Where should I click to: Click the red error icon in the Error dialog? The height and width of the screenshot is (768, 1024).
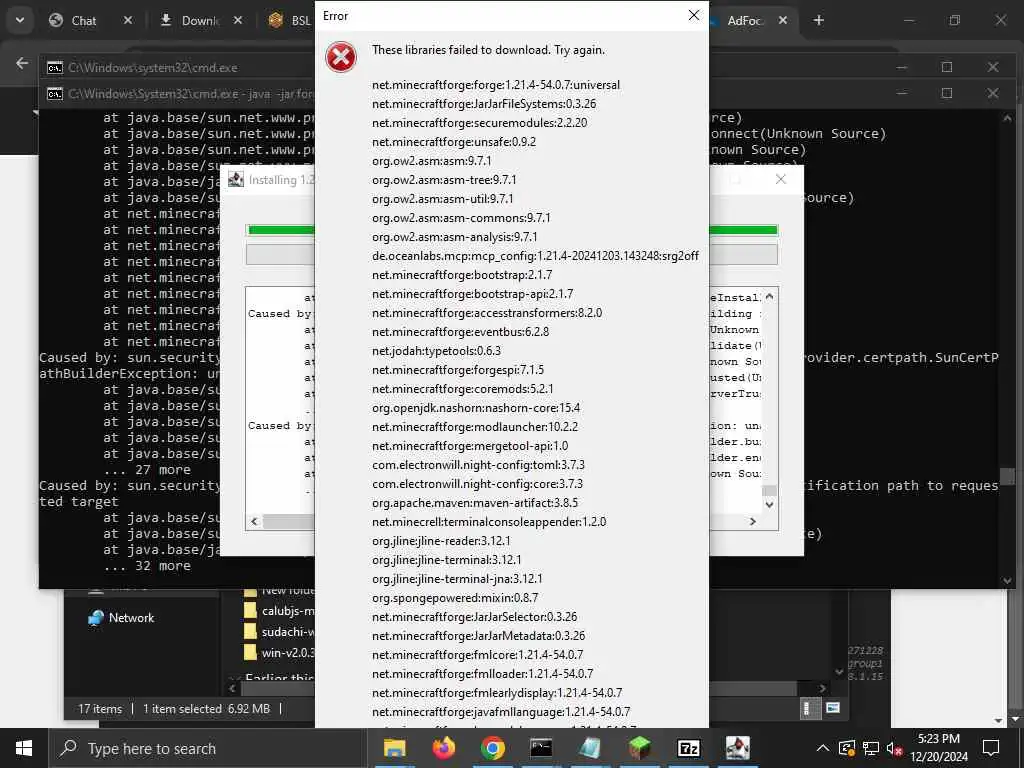[341, 57]
